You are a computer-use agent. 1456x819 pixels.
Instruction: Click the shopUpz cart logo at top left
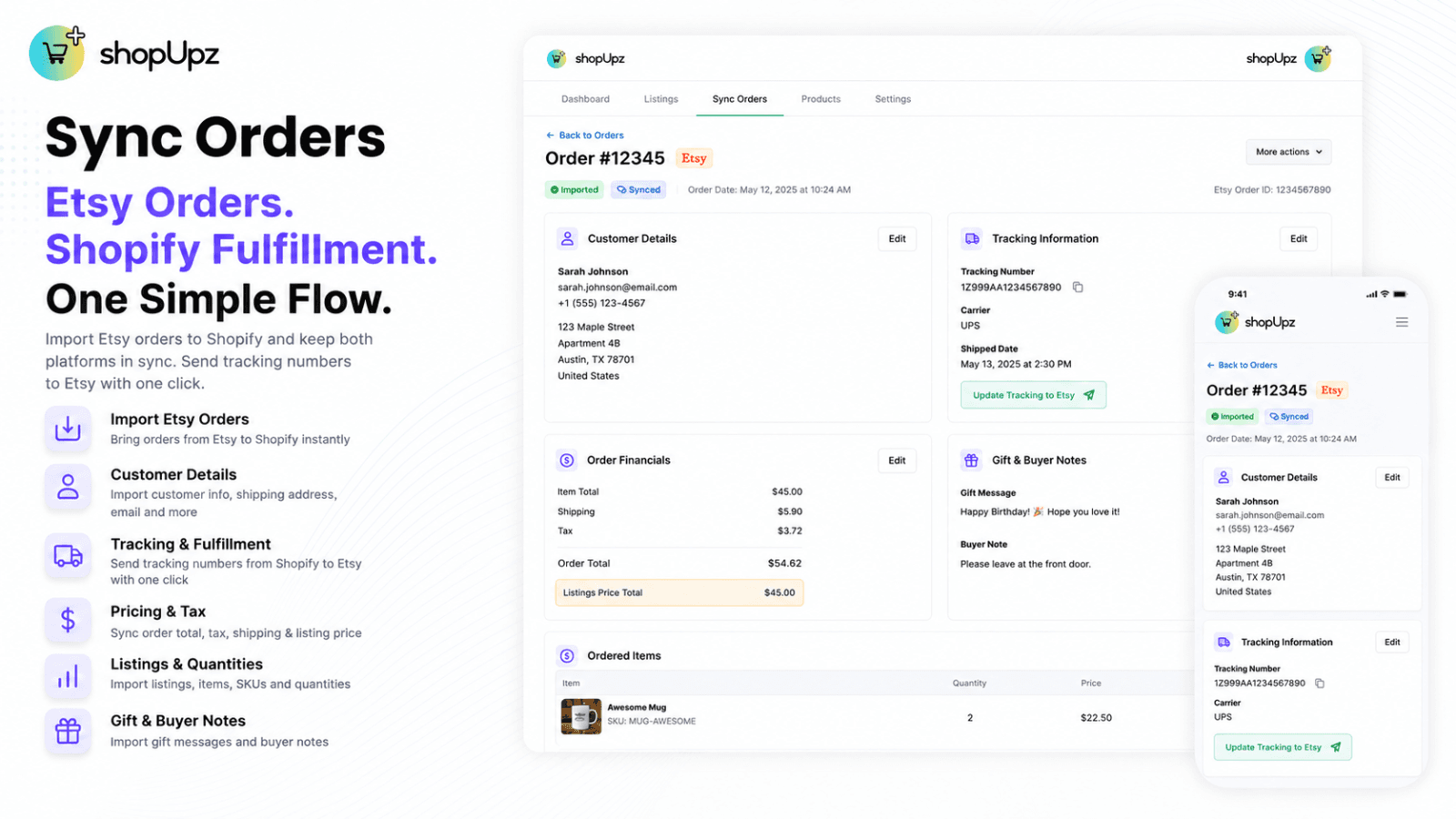[x=56, y=53]
